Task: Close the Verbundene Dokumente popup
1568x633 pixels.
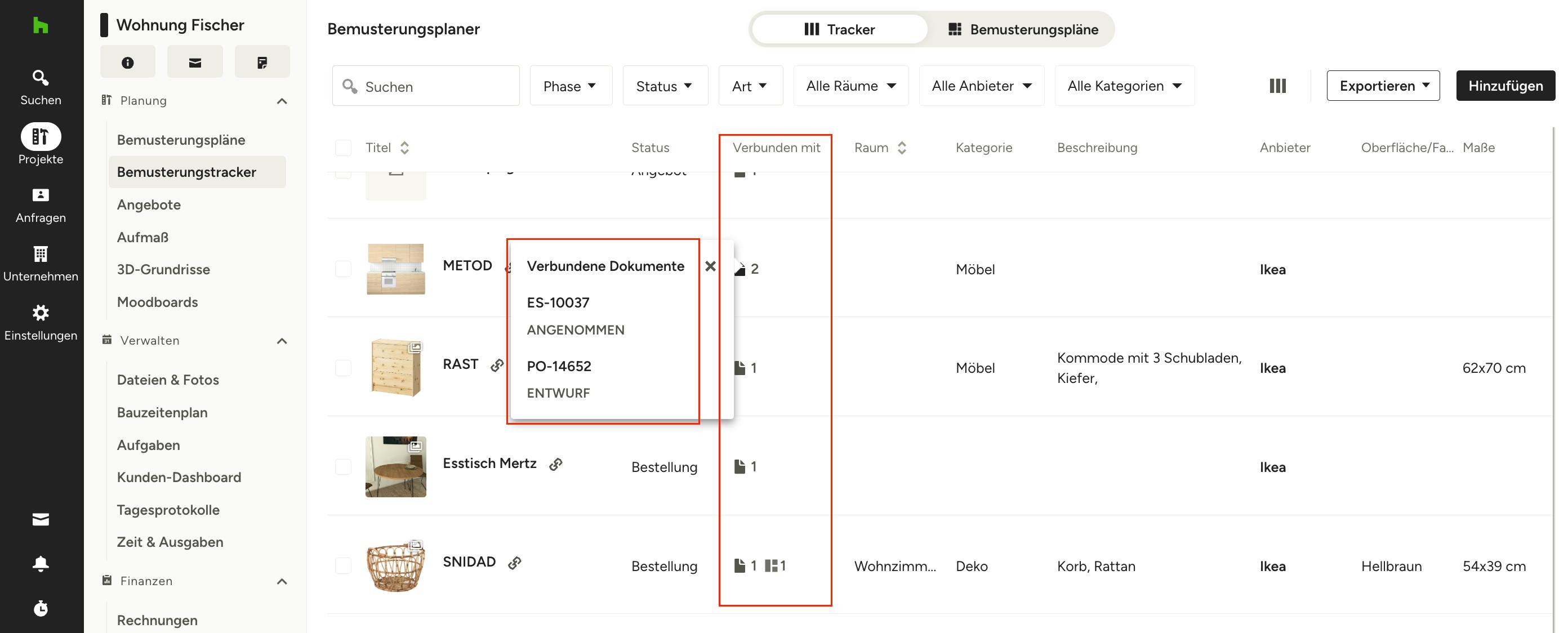Action: (x=710, y=266)
